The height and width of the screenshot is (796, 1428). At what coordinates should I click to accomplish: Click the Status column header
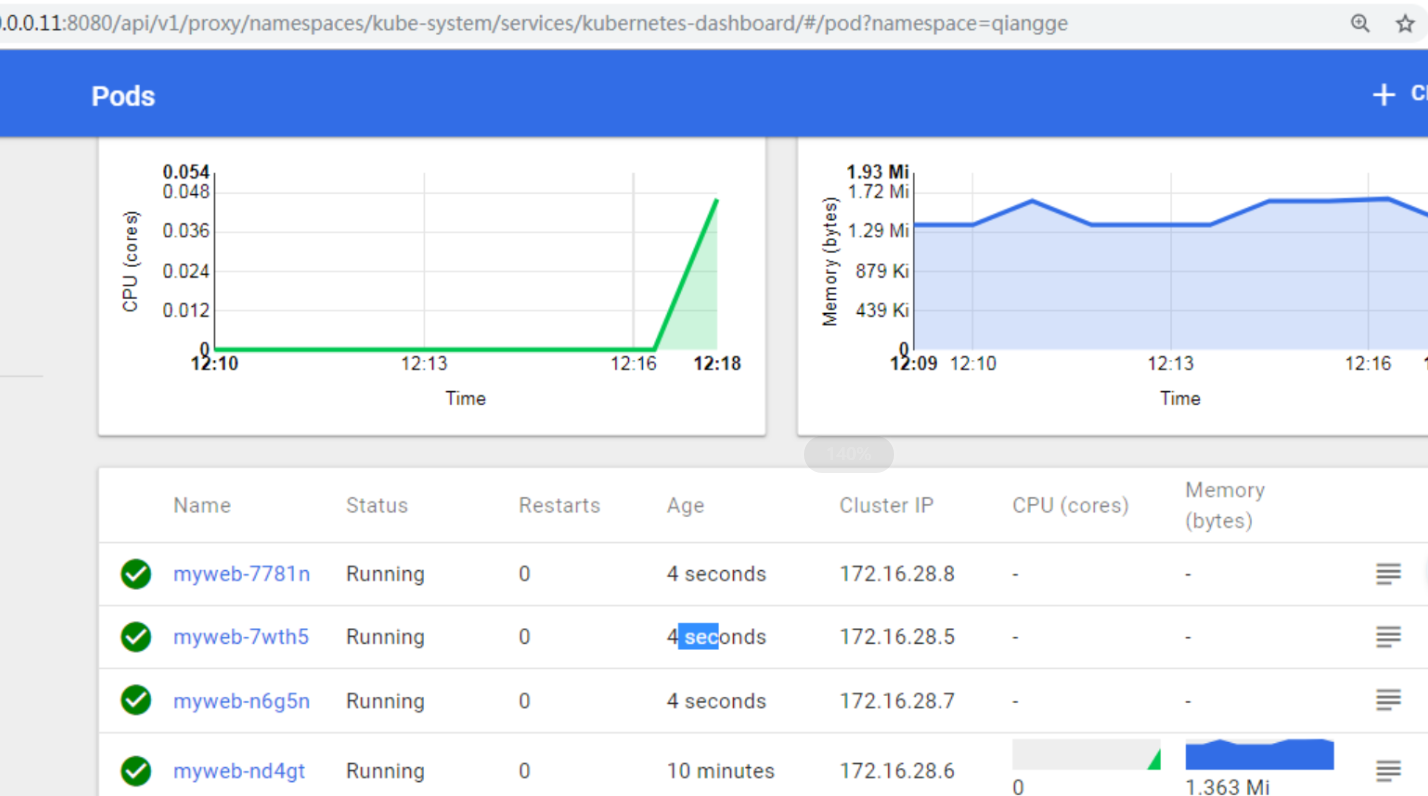pos(377,505)
